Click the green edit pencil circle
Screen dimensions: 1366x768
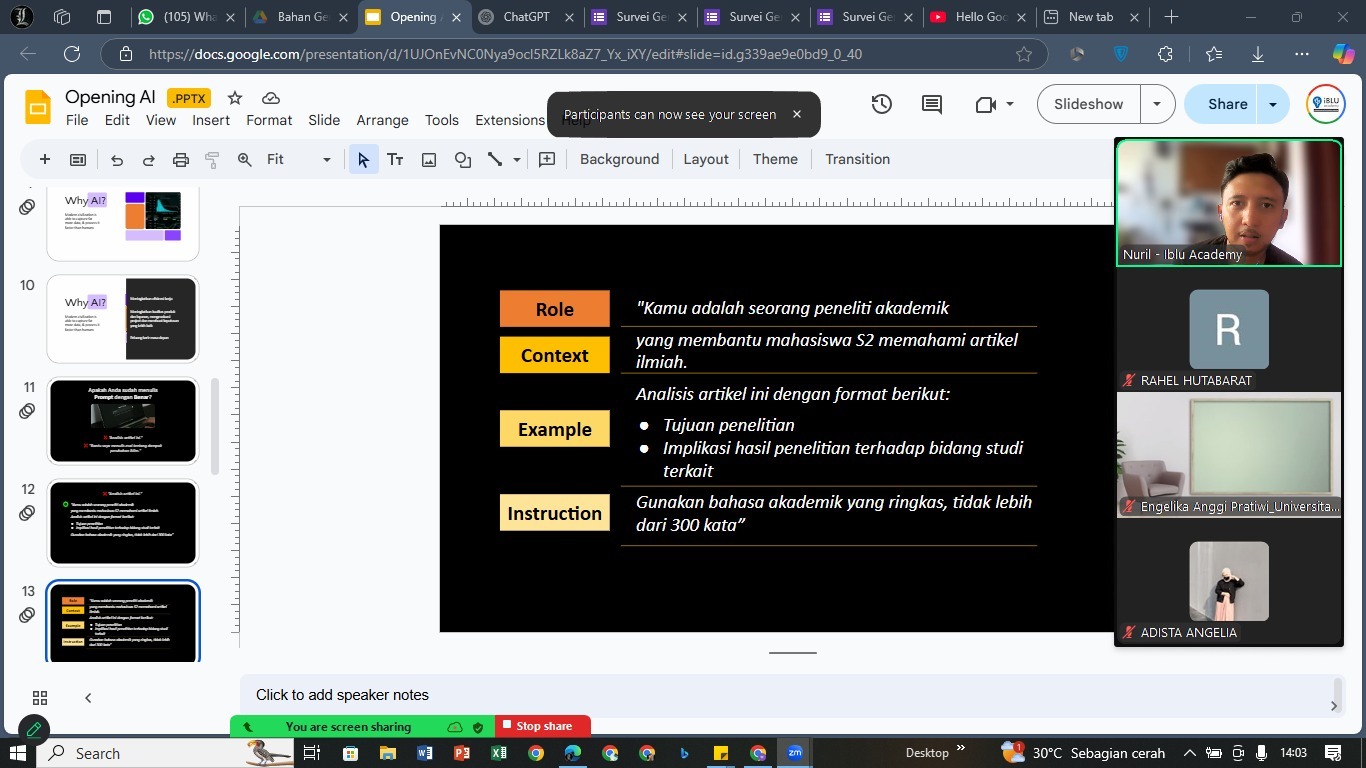point(33,730)
